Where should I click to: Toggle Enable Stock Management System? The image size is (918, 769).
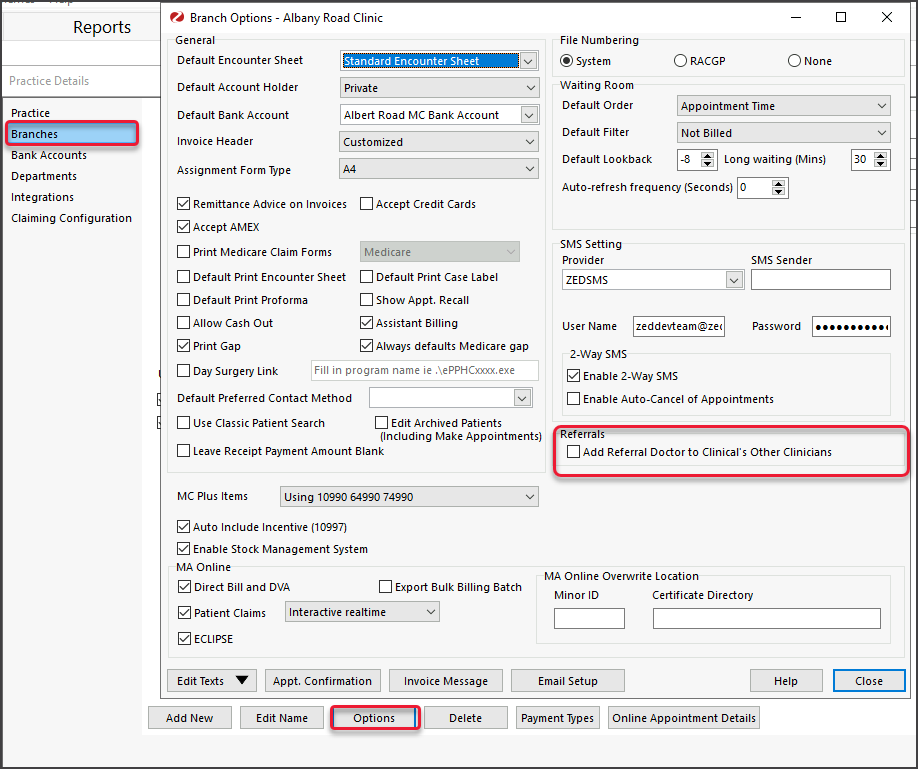[184, 549]
